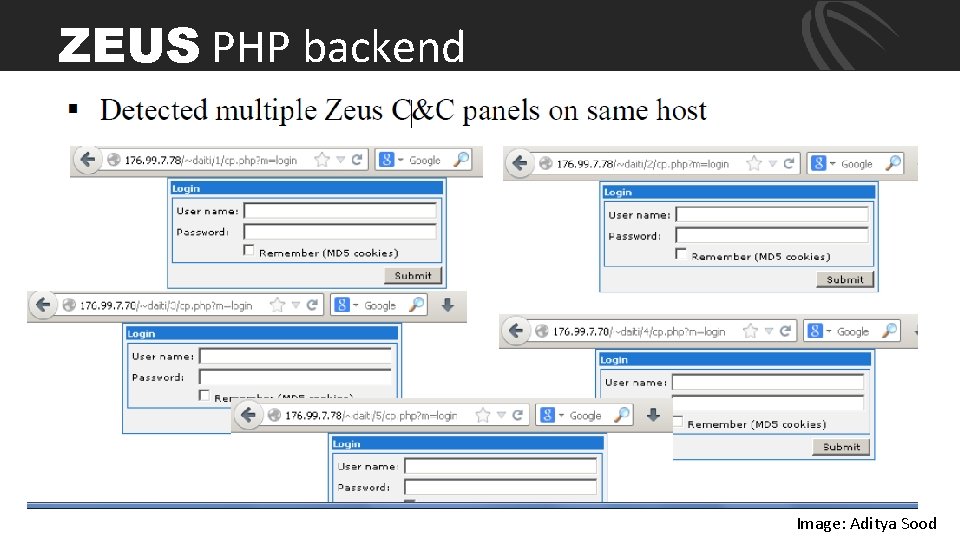Image resolution: width=960 pixels, height=540 pixels.
Task: Click search magnifier in daiti/3 browser
Action: 417,304
